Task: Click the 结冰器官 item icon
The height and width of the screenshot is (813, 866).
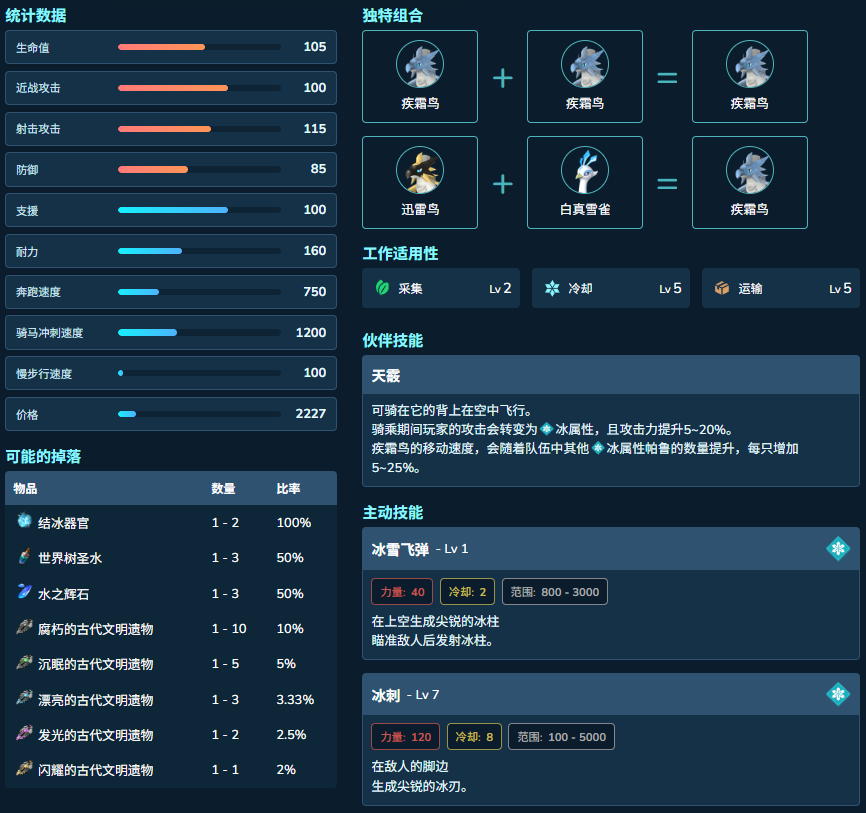Action: tap(24, 520)
